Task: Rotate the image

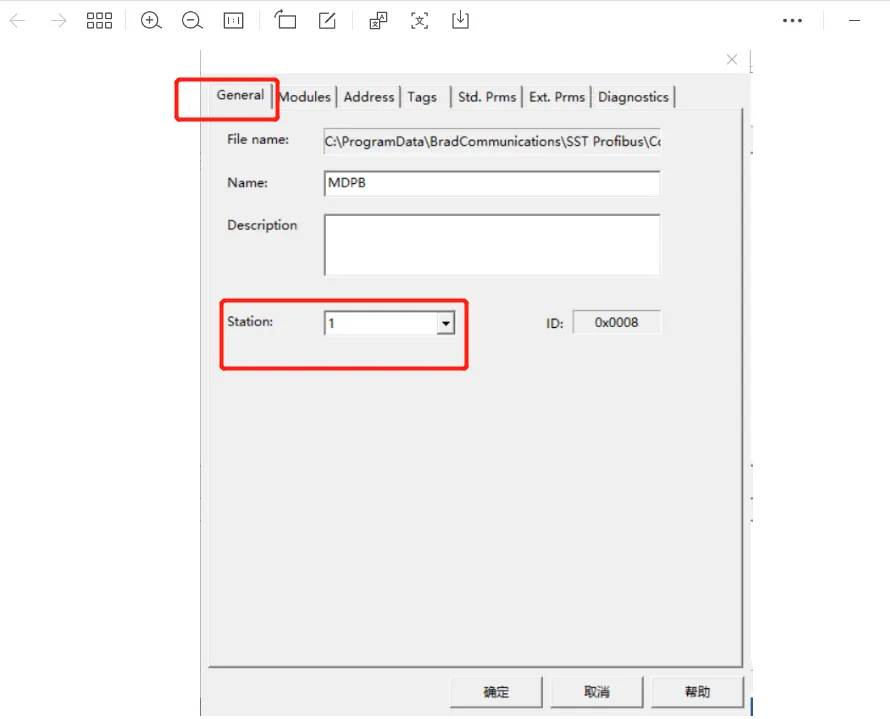Action: pyautogui.click(x=286, y=20)
